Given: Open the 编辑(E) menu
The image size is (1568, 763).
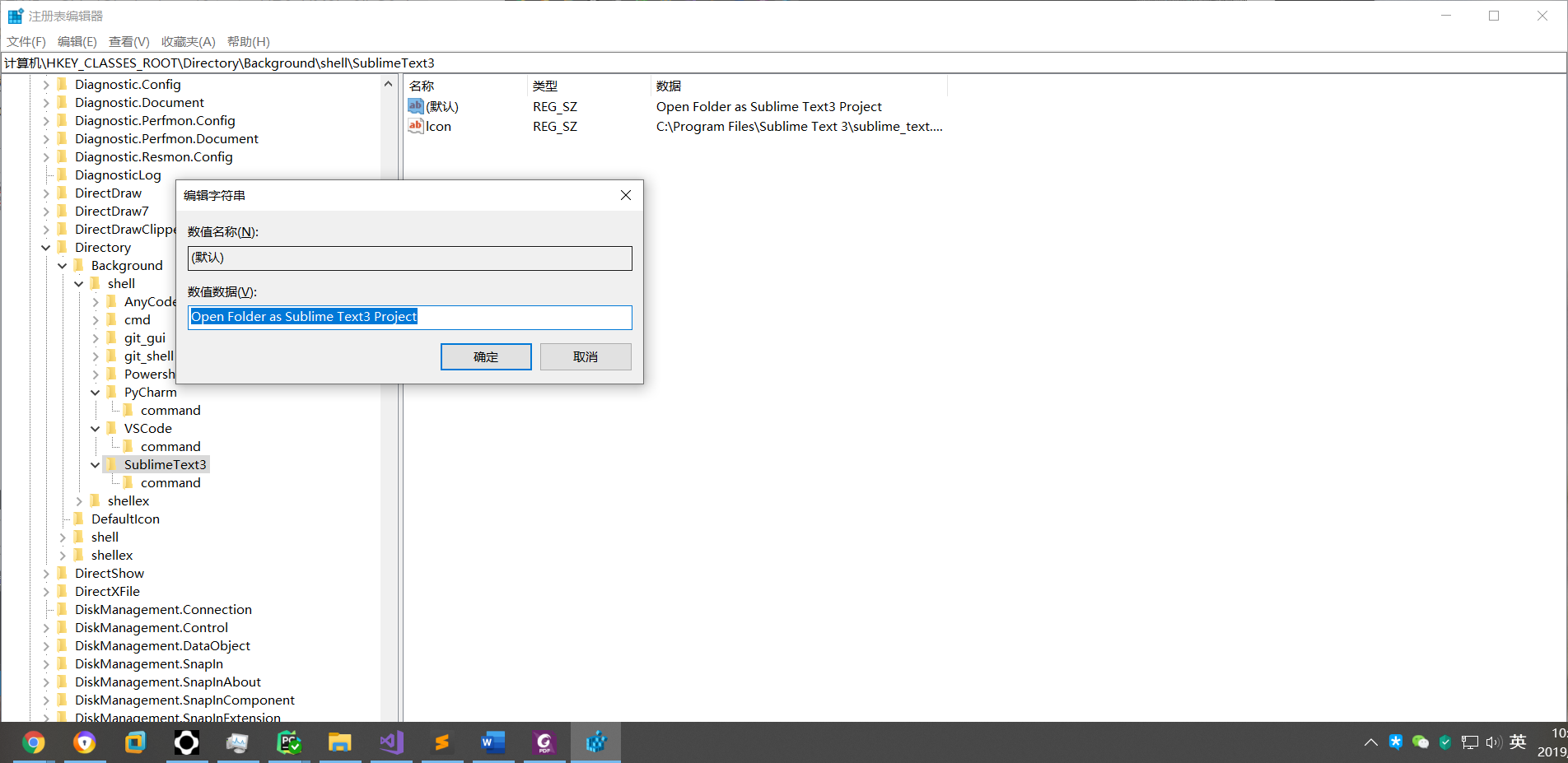Looking at the screenshot, I should click(77, 41).
